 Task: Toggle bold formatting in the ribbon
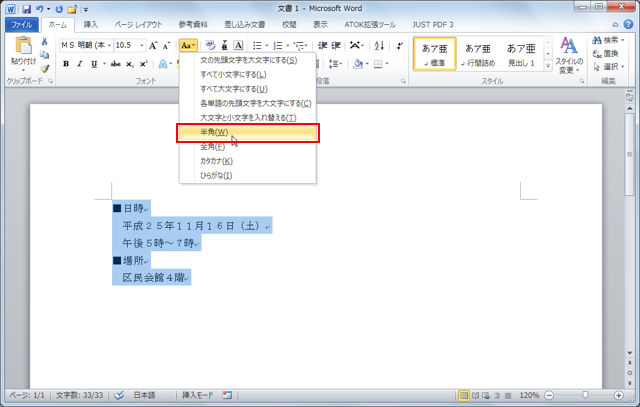coord(66,64)
